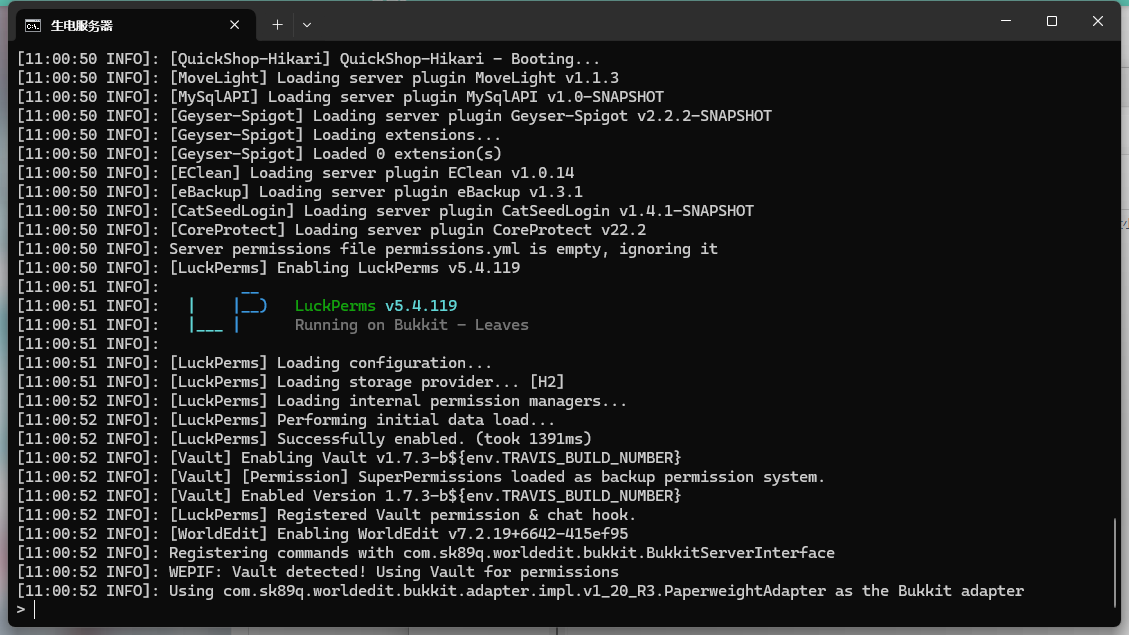This screenshot has width=1129, height=635.
Task: Click the 'MoveLight v1.1.3' log line
Action: 318,78
